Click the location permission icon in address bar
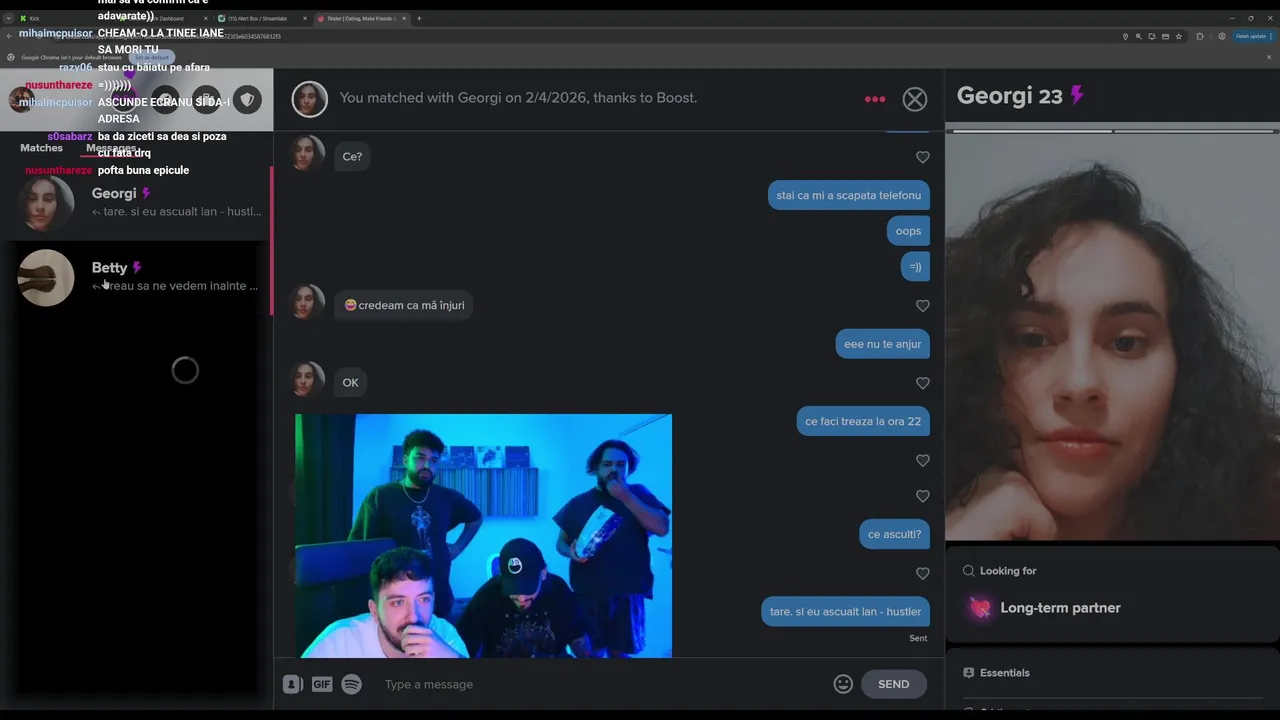The height and width of the screenshot is (720, 1280). pyautogui.click(x=1125, y=36)
